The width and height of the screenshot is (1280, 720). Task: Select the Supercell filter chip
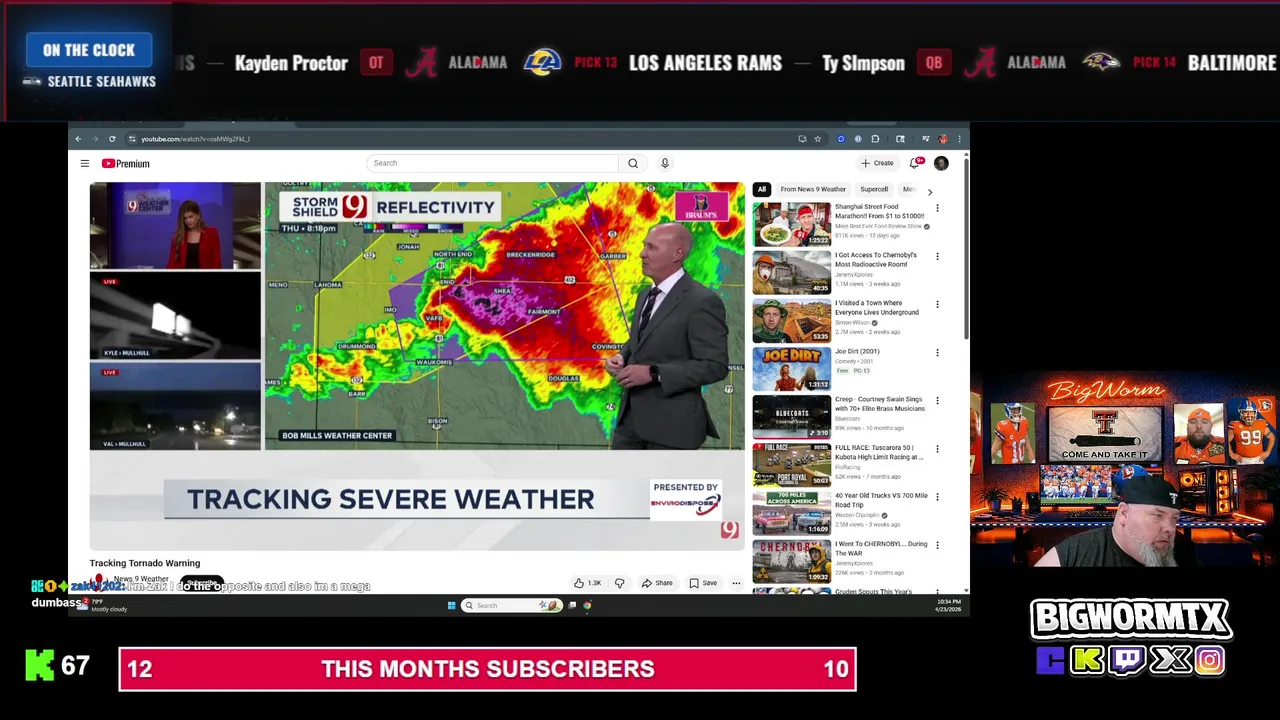(x=874, y=189)
